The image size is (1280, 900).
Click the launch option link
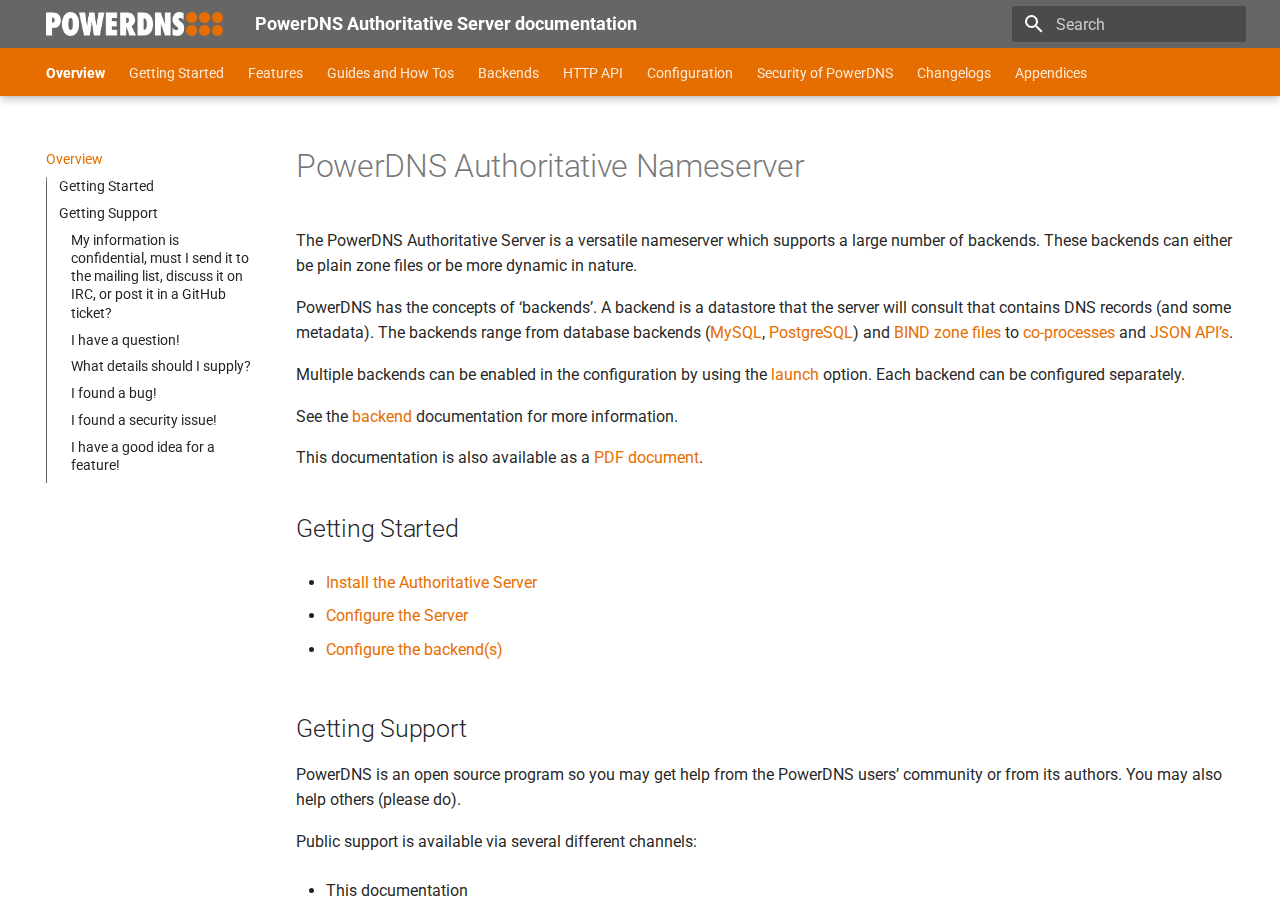point(795,374)
